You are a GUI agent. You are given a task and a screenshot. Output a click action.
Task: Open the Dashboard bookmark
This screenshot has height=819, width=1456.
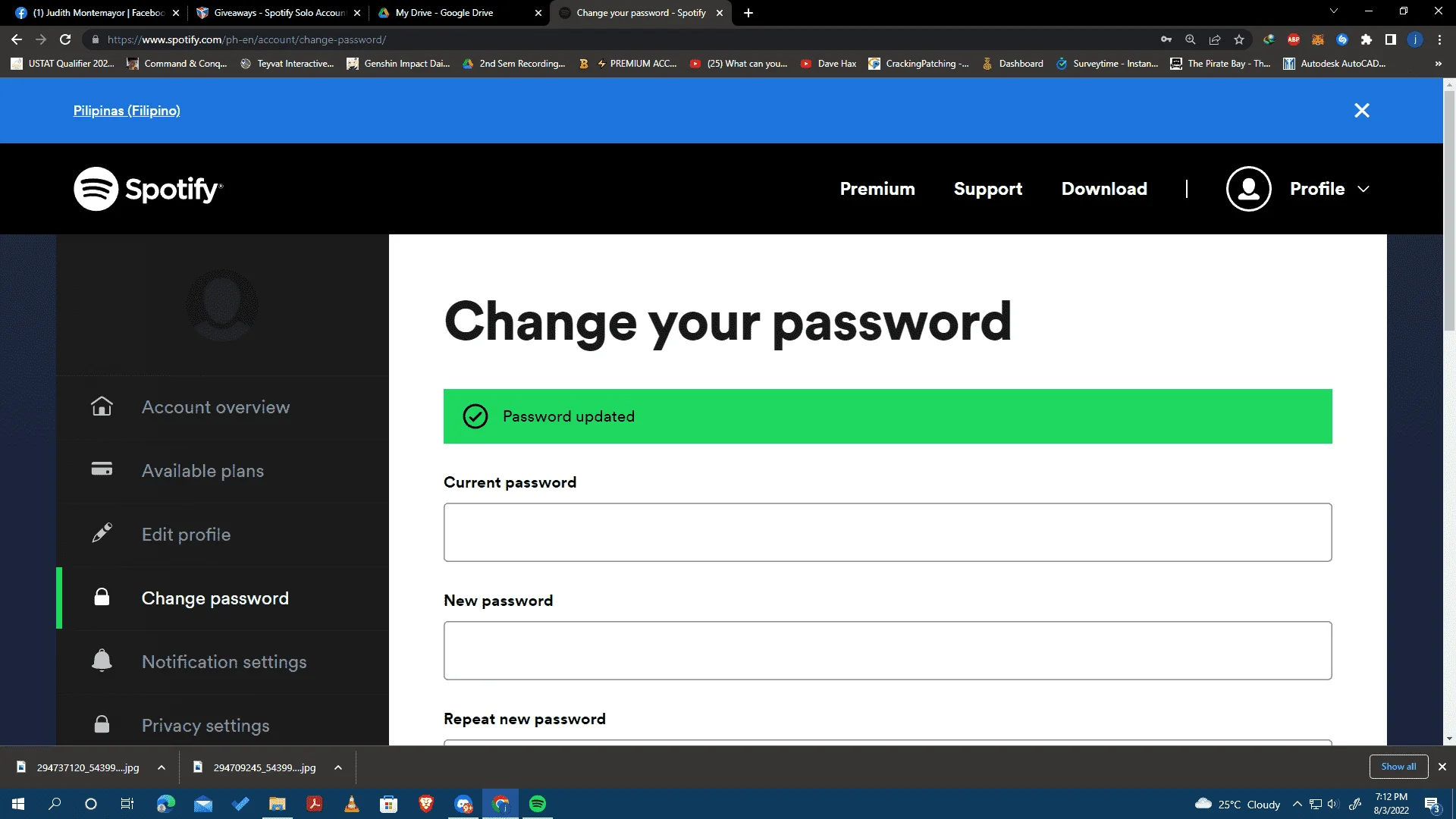(x=1012, y=64)
